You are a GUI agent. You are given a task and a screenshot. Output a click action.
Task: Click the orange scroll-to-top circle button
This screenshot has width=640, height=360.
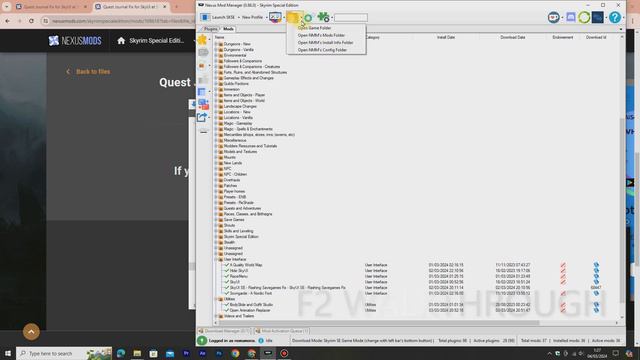(x=31, y=331)
